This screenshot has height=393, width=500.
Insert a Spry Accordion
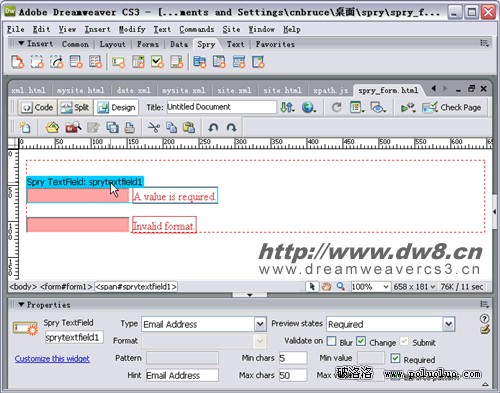[239, 62]
